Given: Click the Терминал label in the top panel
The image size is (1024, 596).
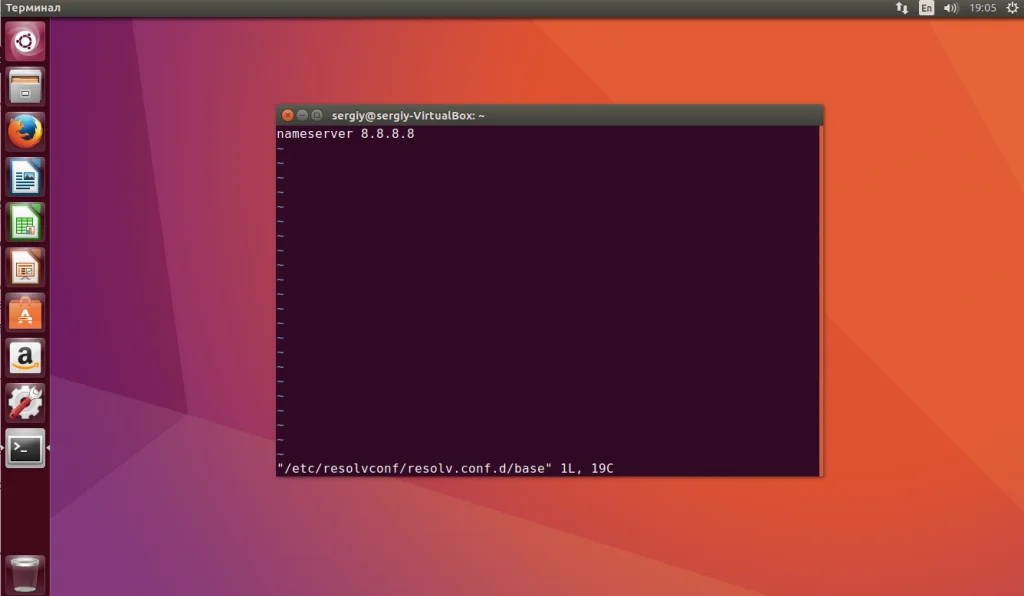Looking at the screenshot, I should [33, 8].
